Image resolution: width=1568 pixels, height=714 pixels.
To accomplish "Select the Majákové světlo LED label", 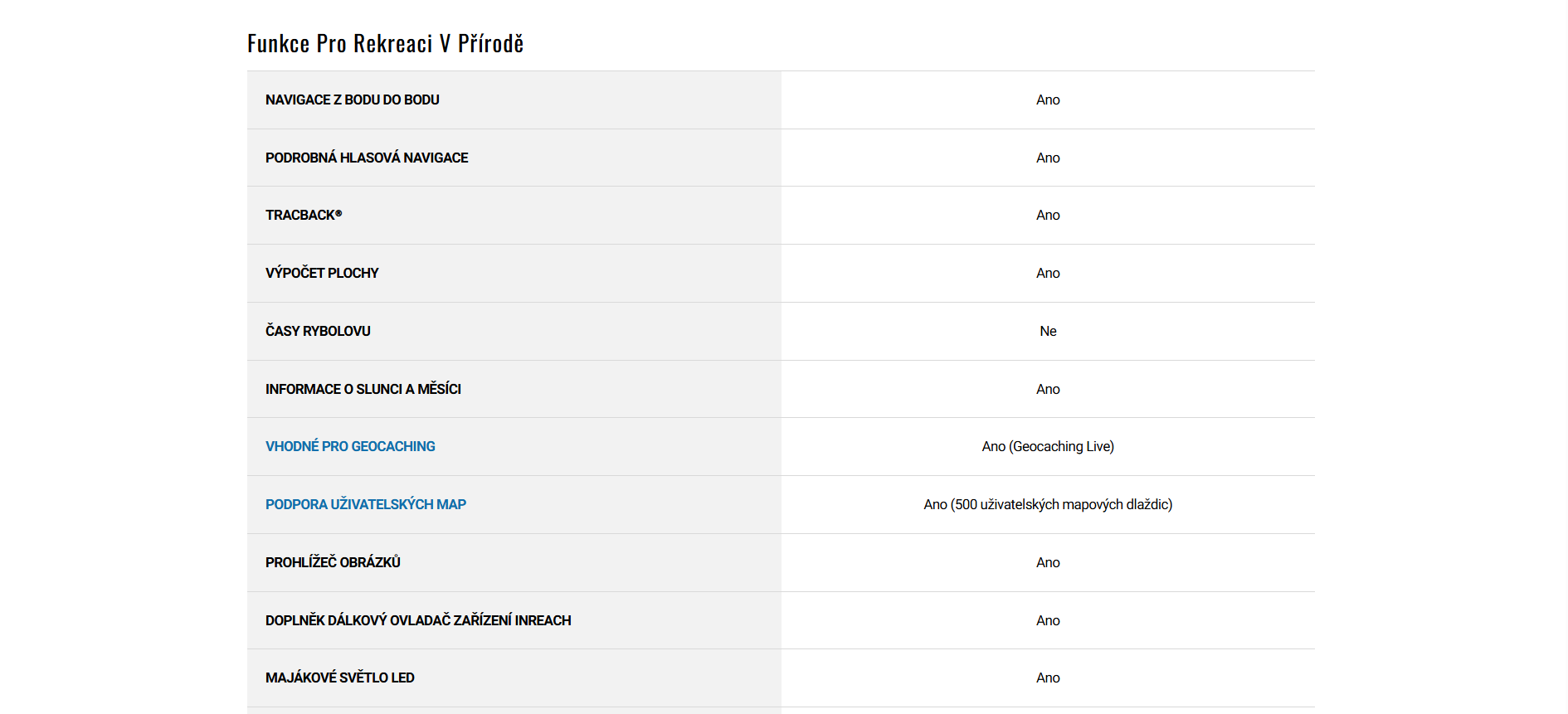I will click(339, 678).
